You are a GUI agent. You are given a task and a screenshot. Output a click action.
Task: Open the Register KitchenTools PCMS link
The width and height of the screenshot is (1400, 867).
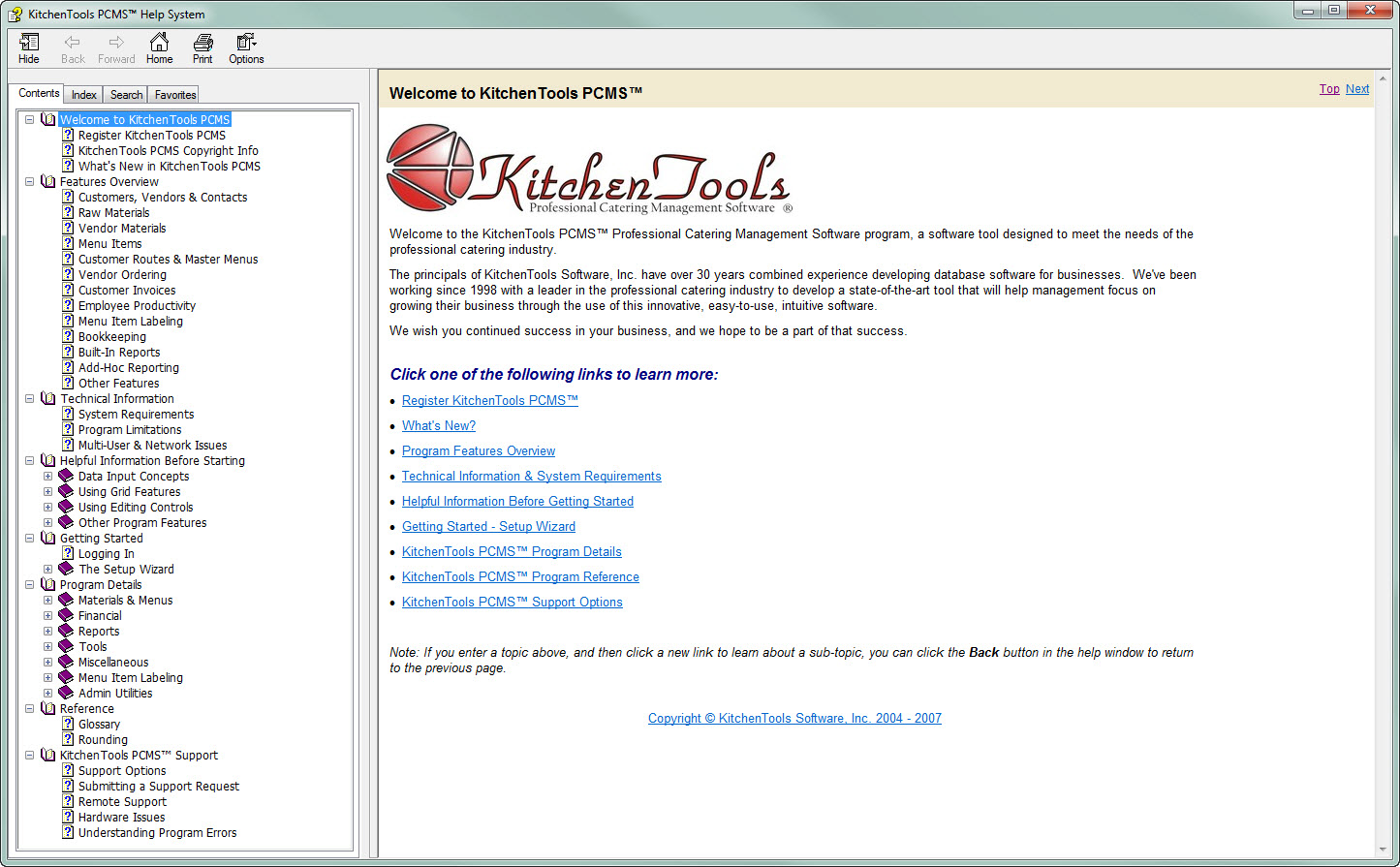(490, 400)
